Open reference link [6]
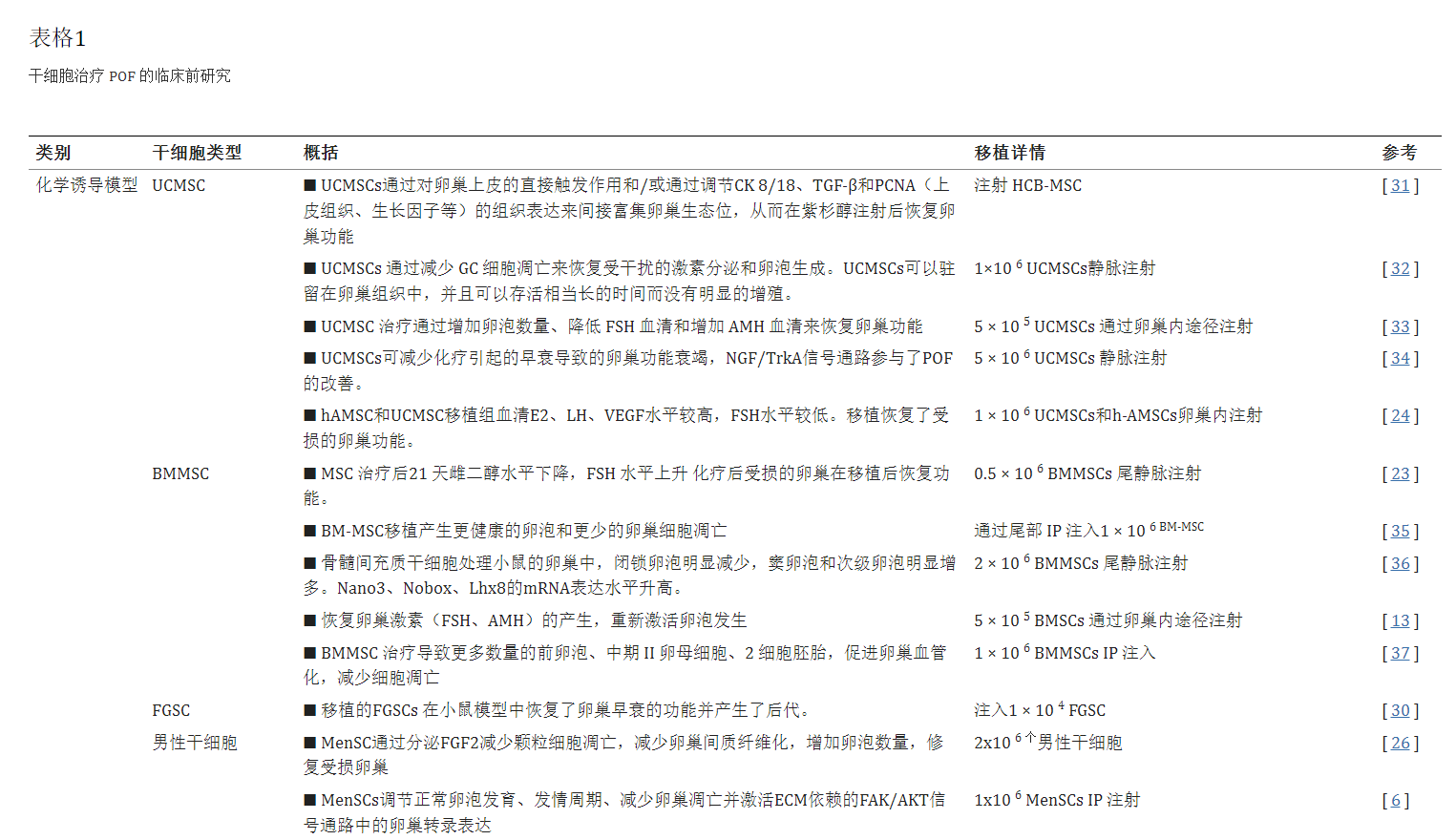Image resolution: width=1456 pixels, height=840 pixels. tap(1397, 800)
